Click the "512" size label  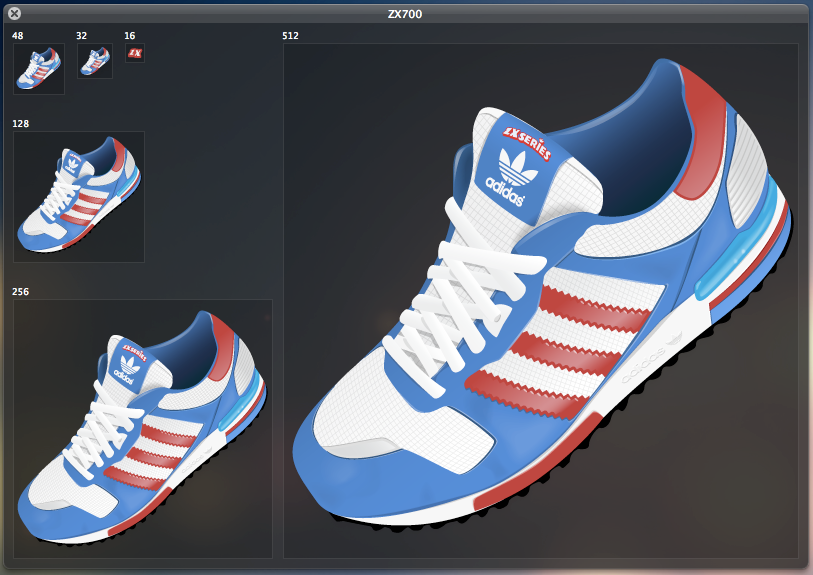point(290,36)
